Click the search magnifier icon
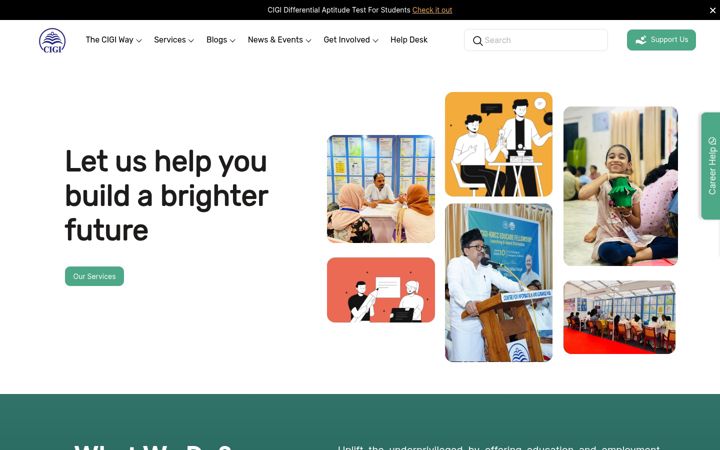The height and width of the screenshot is (450, 720). tap(478, 40)
